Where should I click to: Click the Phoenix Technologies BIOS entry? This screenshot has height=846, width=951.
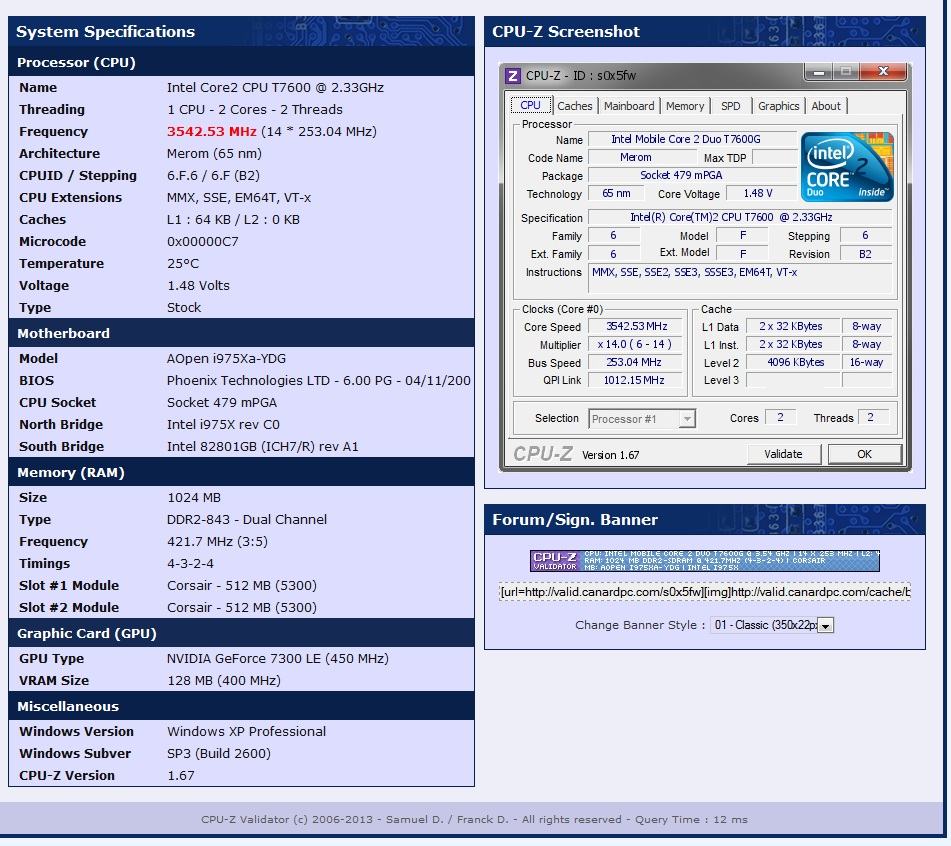point(318,380)
